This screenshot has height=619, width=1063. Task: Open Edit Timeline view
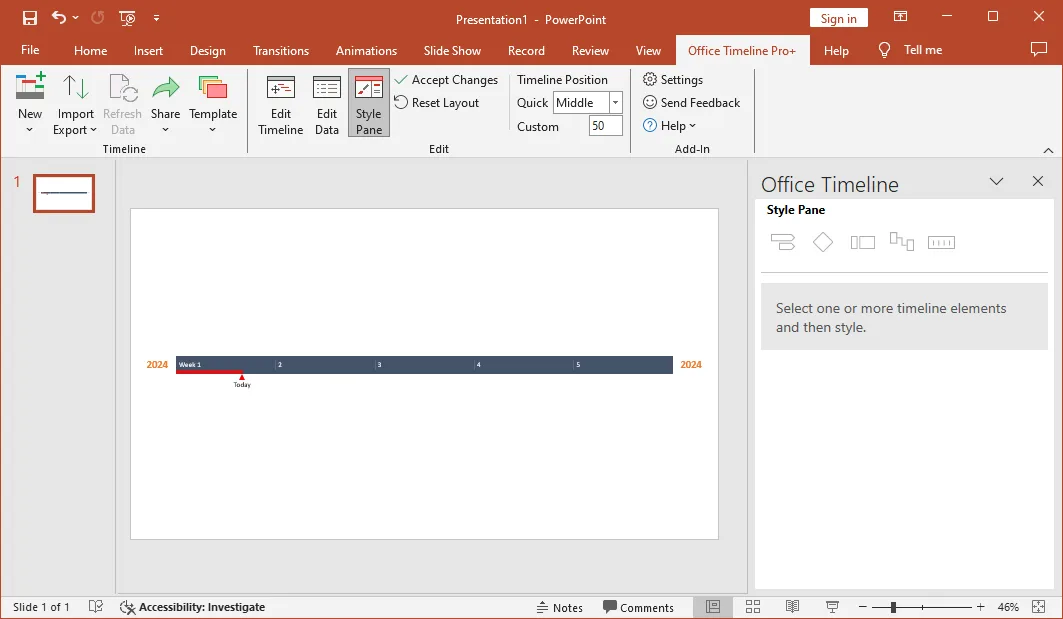[x=281, y=103]
